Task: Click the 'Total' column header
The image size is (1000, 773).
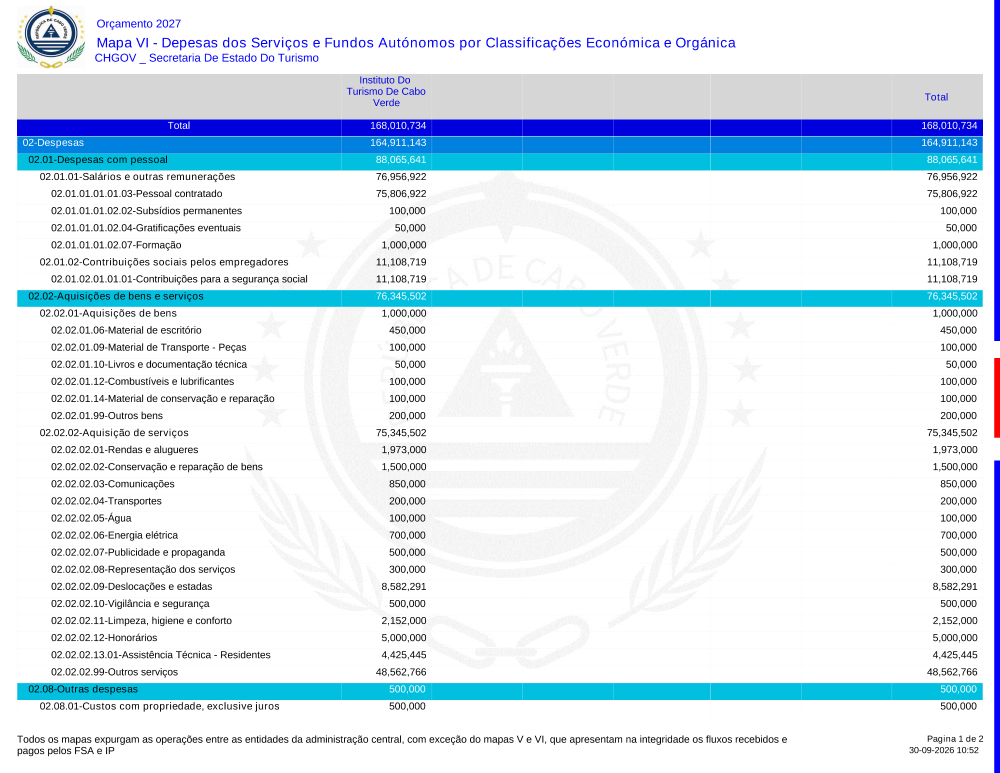Action: coord(936,97)
